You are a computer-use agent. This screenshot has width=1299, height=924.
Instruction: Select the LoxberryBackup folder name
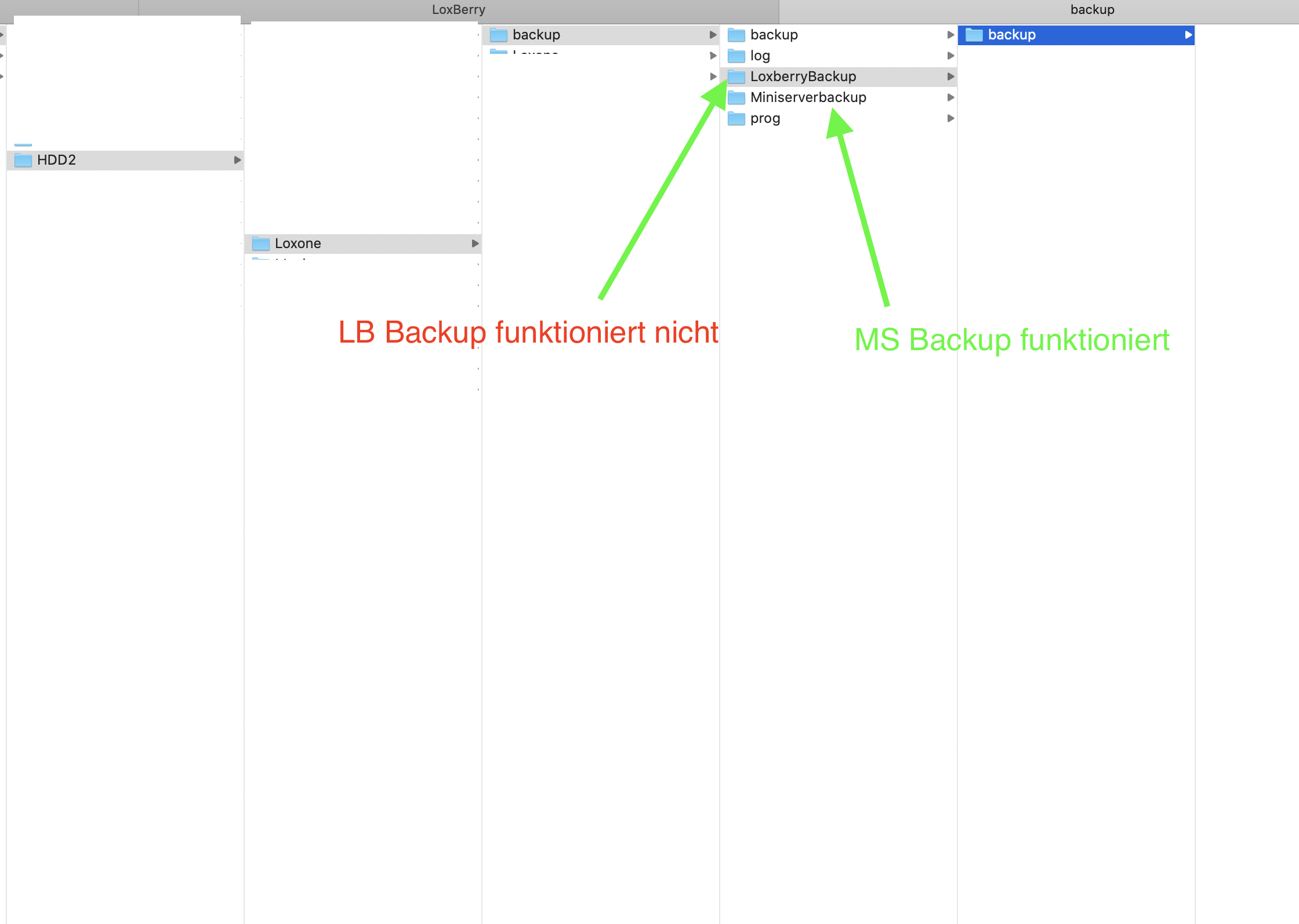[803, 77]
